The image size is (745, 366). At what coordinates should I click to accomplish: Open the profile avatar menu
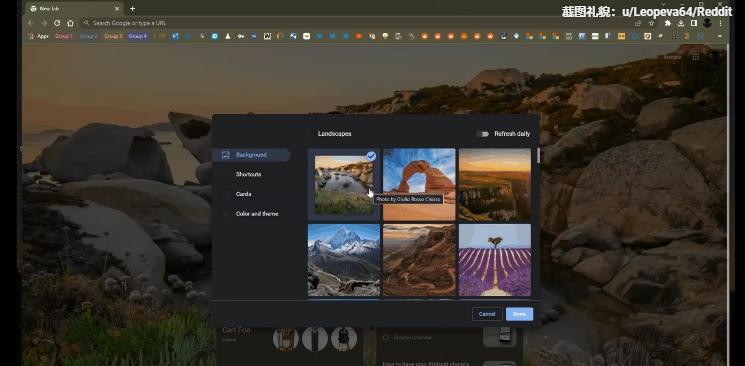(x=707, y=23)
